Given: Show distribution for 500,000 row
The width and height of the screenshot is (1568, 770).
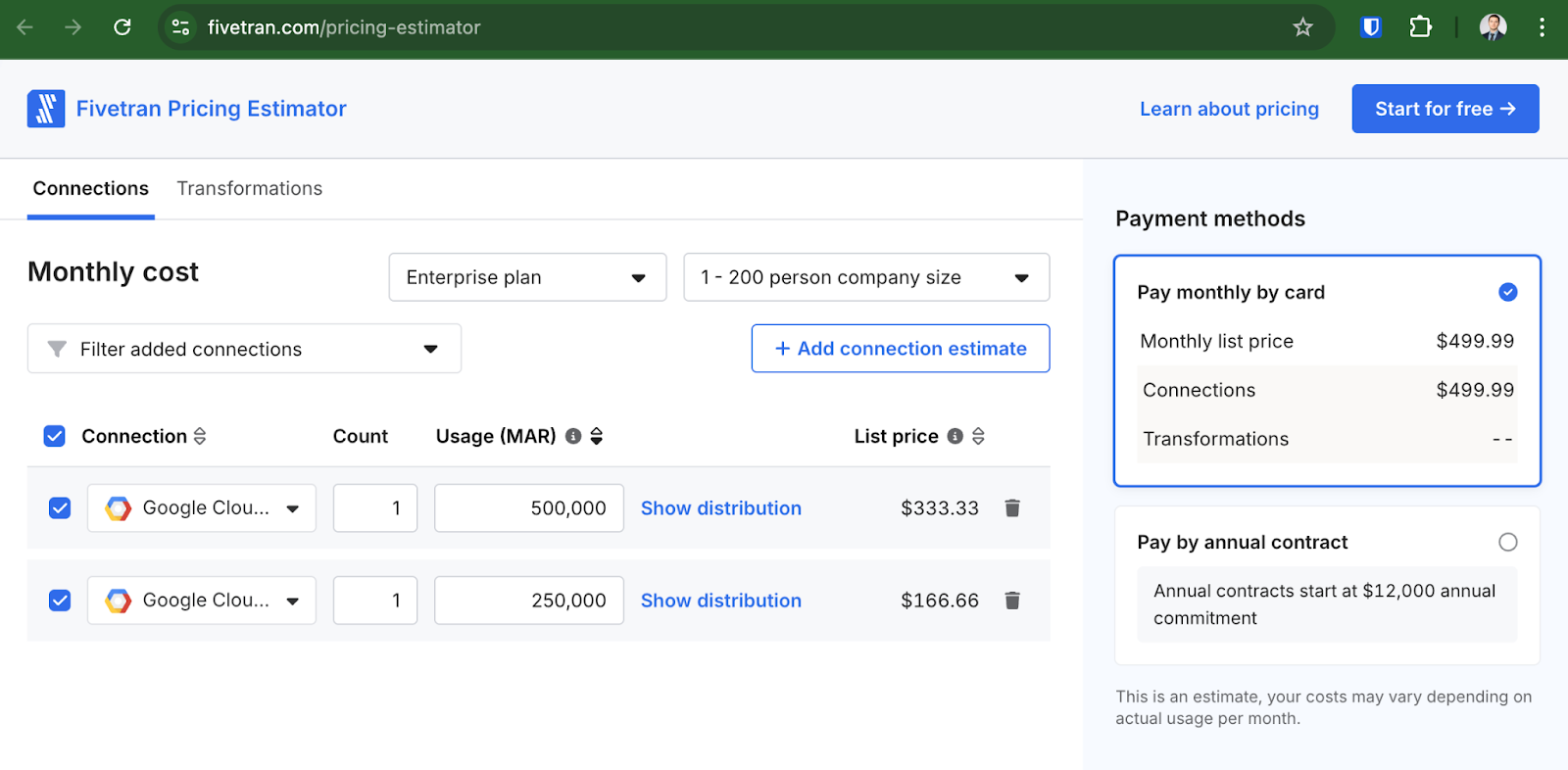Looking at the screenshot, I should (x=721, y=507).
